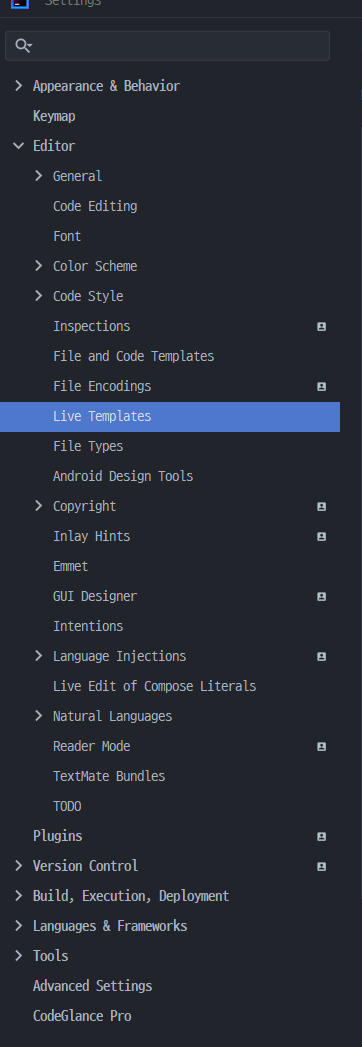Select File and Code Templates

click(134, 357)
